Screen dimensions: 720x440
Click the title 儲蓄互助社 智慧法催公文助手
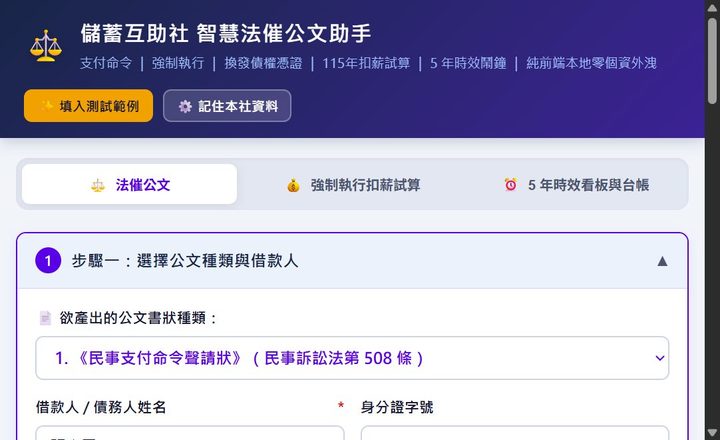pos(226,34)
